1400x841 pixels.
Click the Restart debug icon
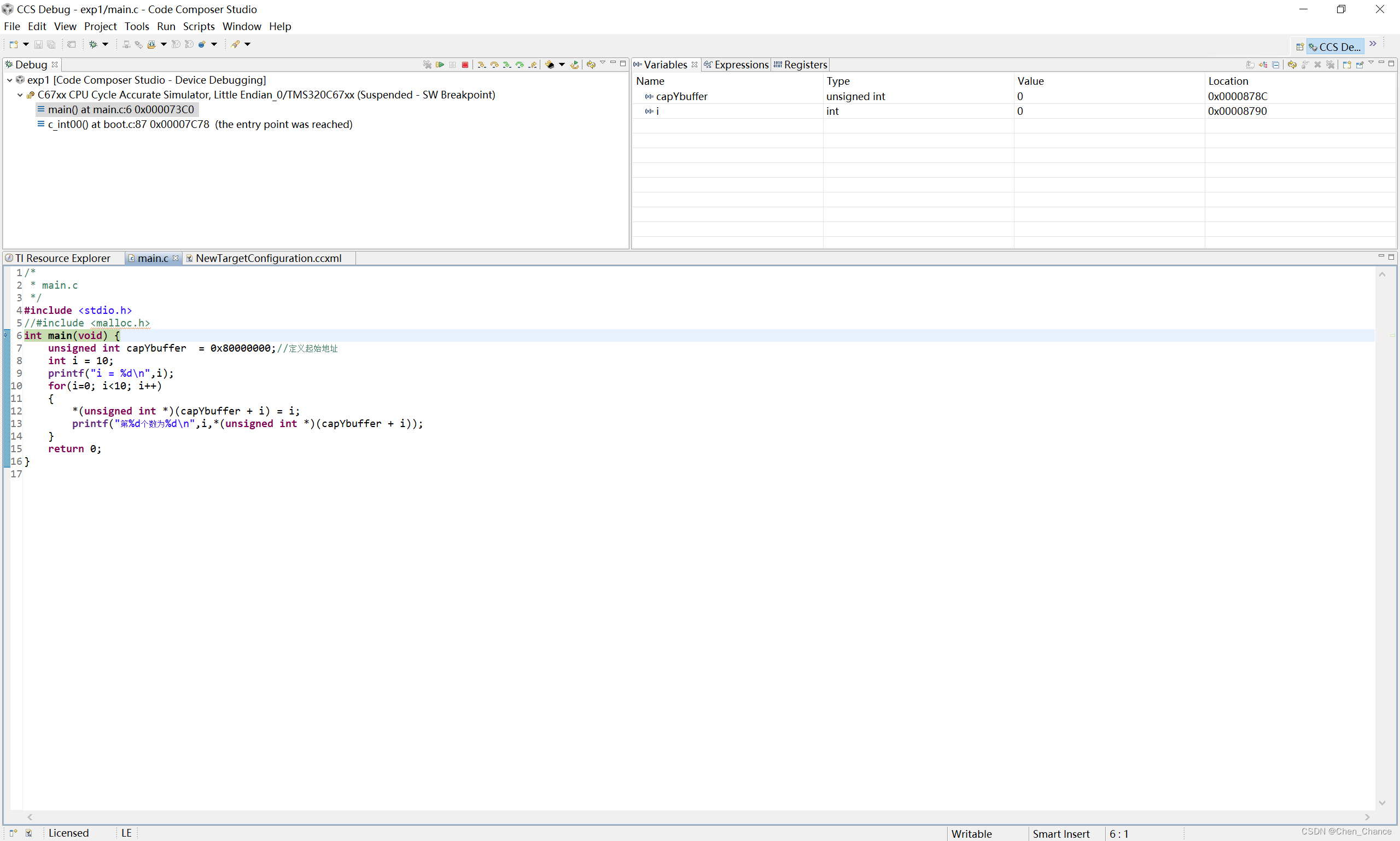coord(574,65)
